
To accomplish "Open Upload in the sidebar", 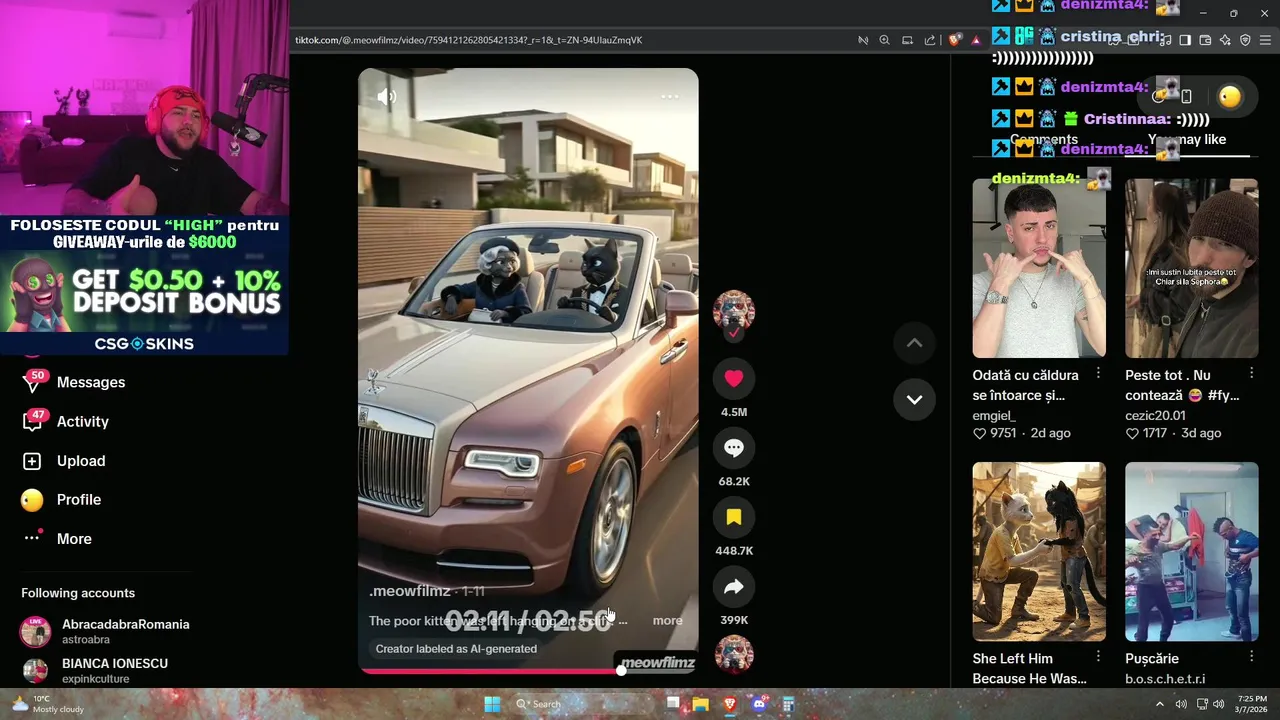I will (81, 461).
